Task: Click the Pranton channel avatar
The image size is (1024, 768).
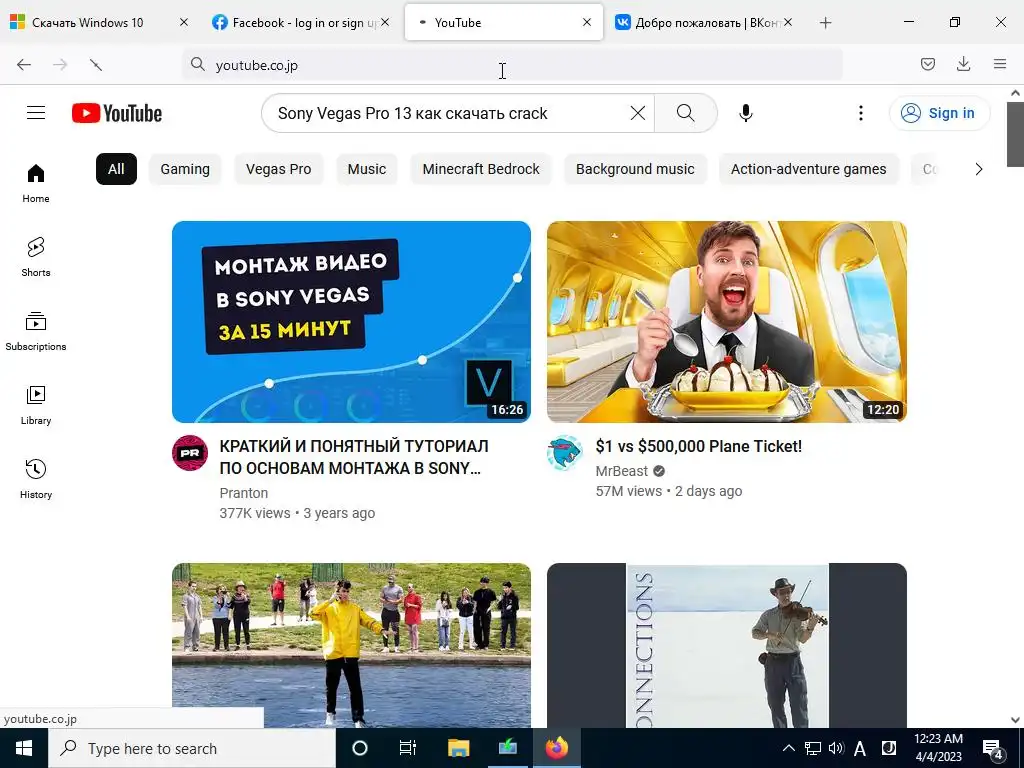Action: coord(190,453)
